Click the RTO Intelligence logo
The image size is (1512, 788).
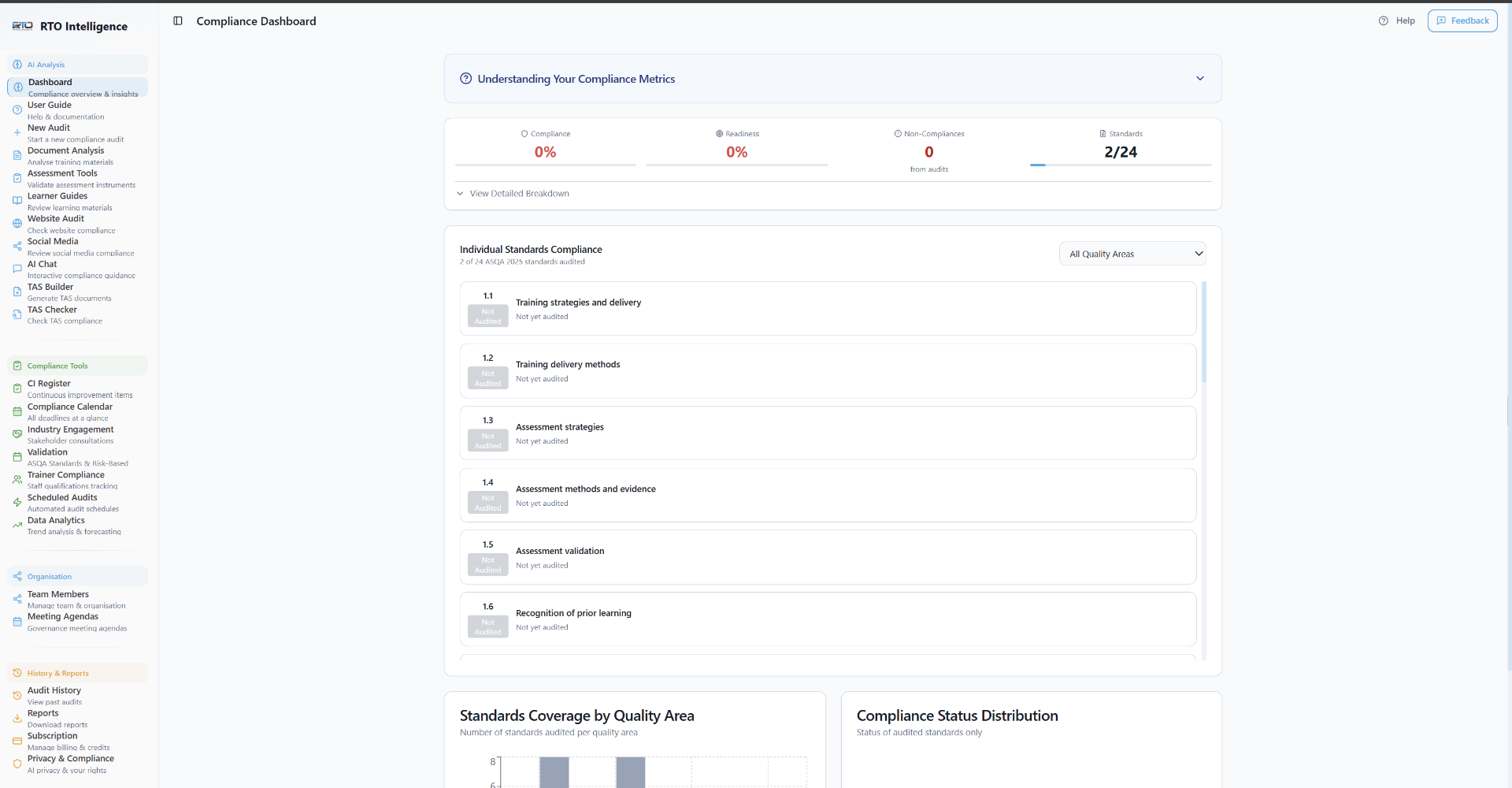click(x=22, y=26)
